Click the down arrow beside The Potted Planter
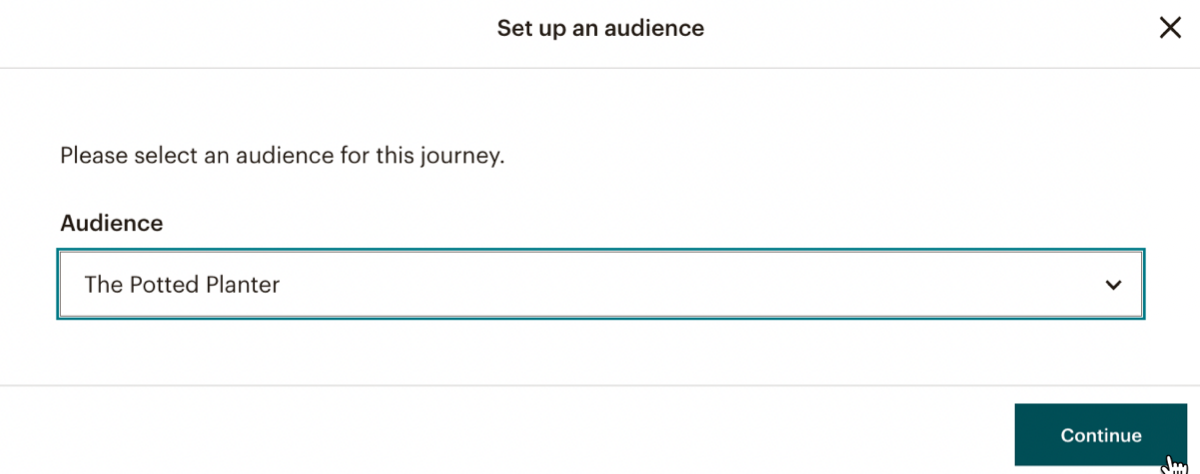Image resolution: width=1200 pixels, height=474 pixels. pos(1113,285)
